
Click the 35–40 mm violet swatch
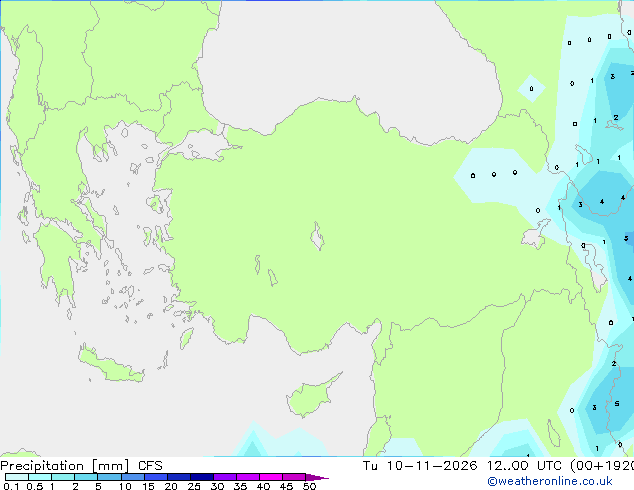coord(247,477)
